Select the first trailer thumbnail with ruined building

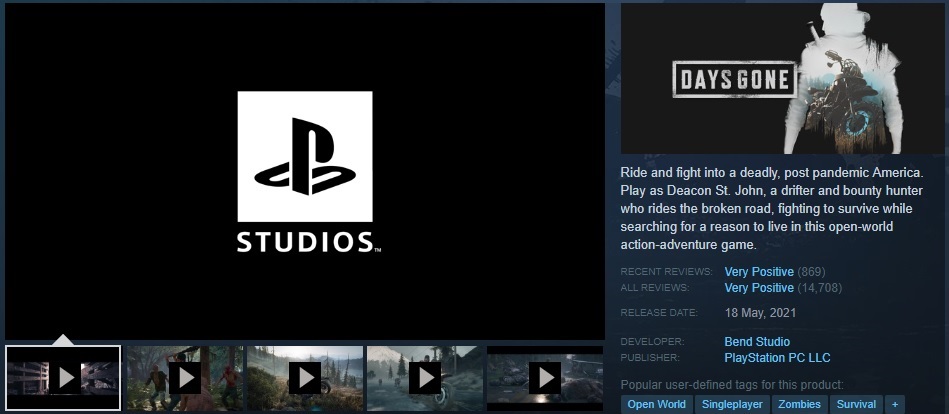tap(63, 378)
